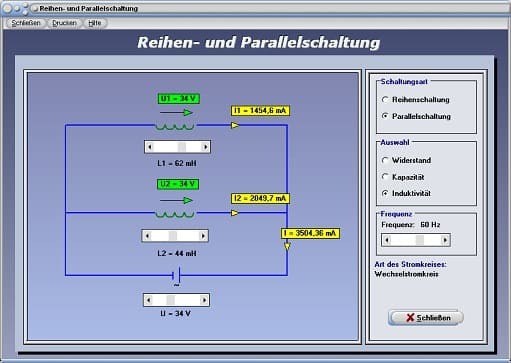
Task: Increase frequency with right scrollbar arrow
Action: [445, 240]
